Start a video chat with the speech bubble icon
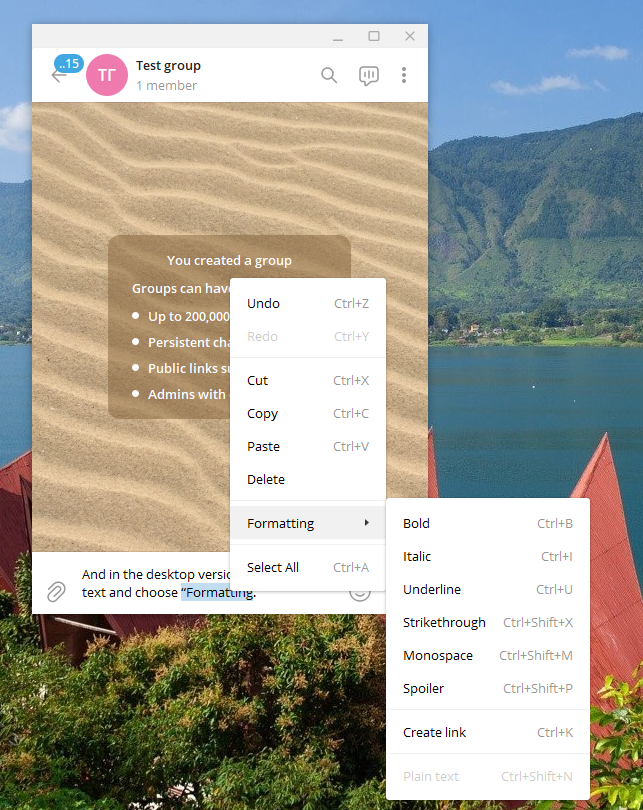Screen dimensions: 643x810 [369, 75]
